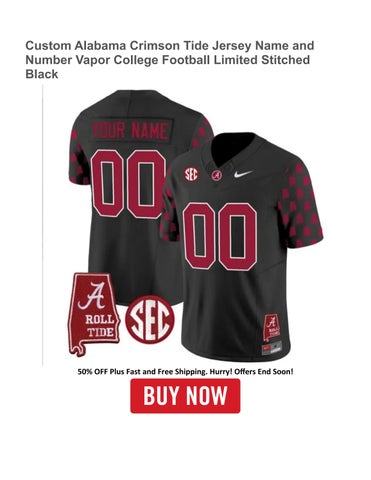Click the word Black in the title
This screenshot has width=371, height=480.
tap(42, 74)
